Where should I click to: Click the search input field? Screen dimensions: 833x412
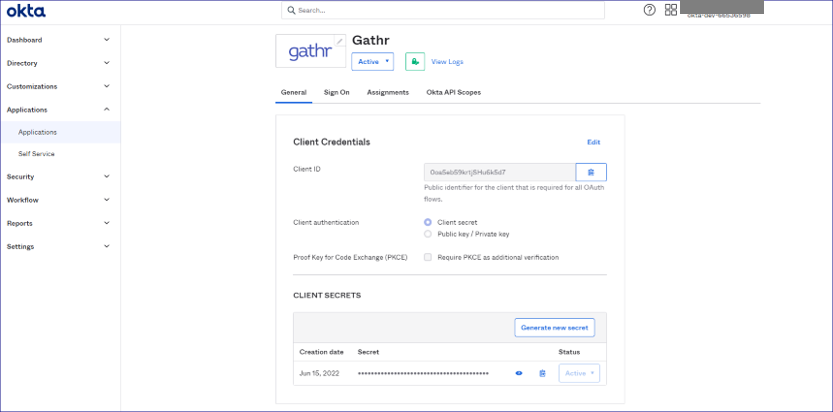443,10
